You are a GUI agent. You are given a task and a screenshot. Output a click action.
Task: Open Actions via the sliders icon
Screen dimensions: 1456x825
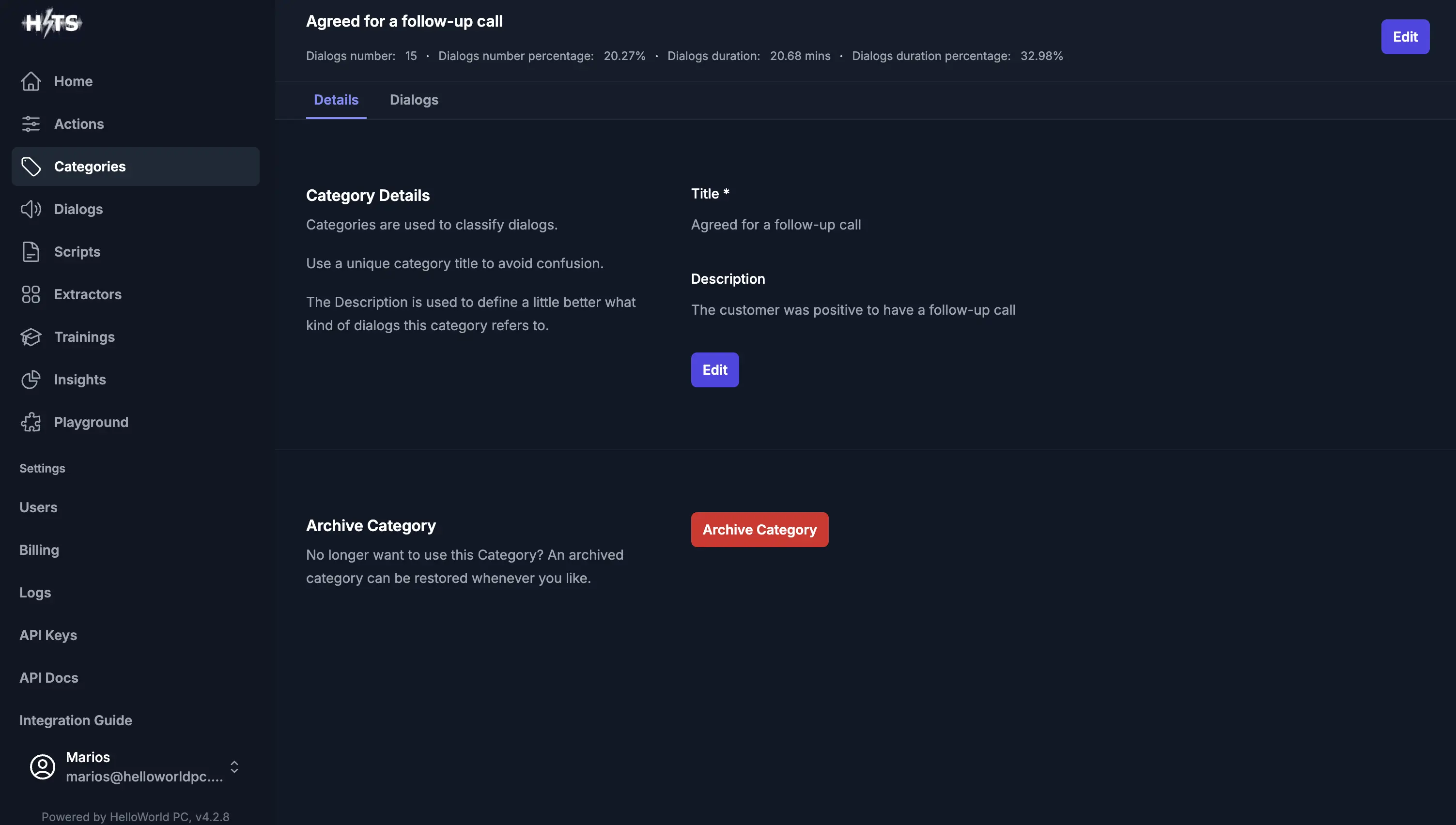pos(31,124)
